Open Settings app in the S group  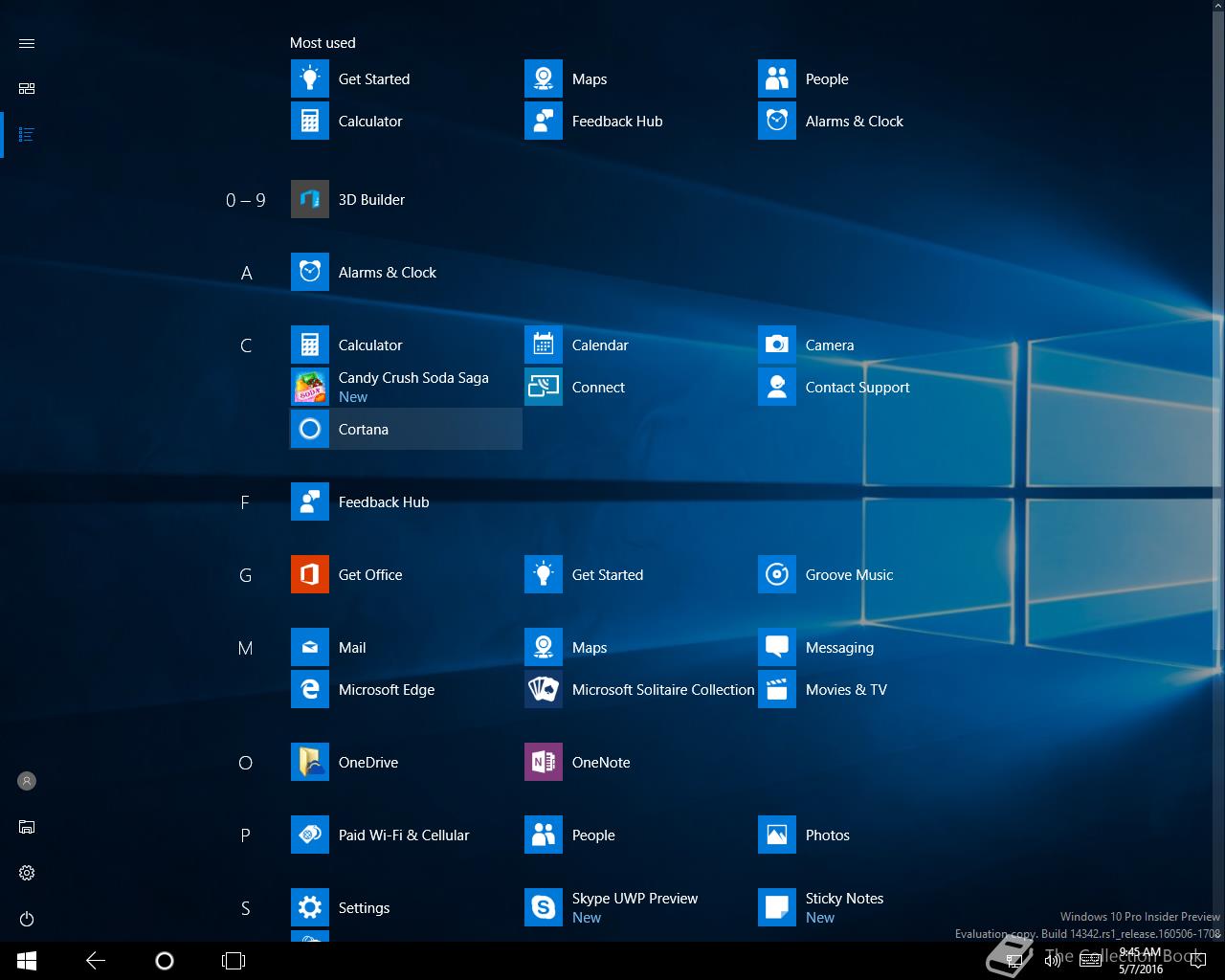tap(406, 907)
